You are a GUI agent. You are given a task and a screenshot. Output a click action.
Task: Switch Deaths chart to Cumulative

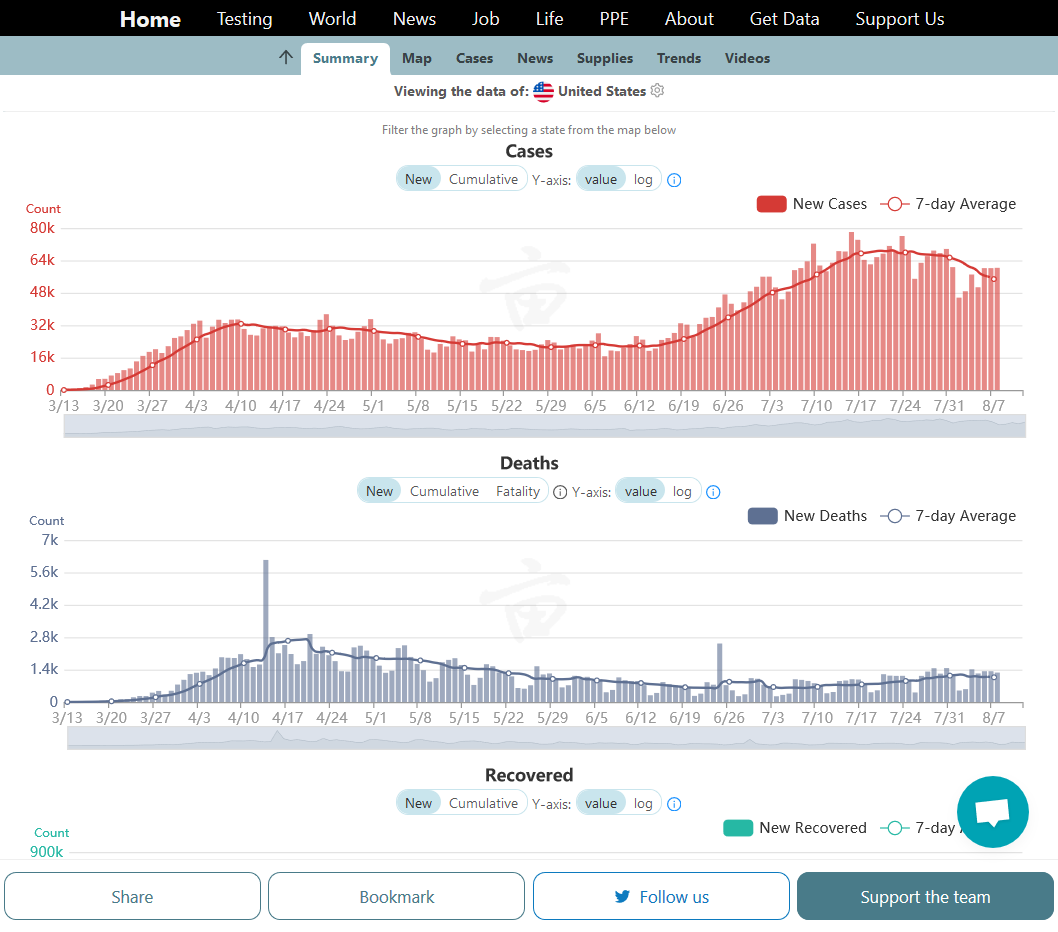coord(444,491)
